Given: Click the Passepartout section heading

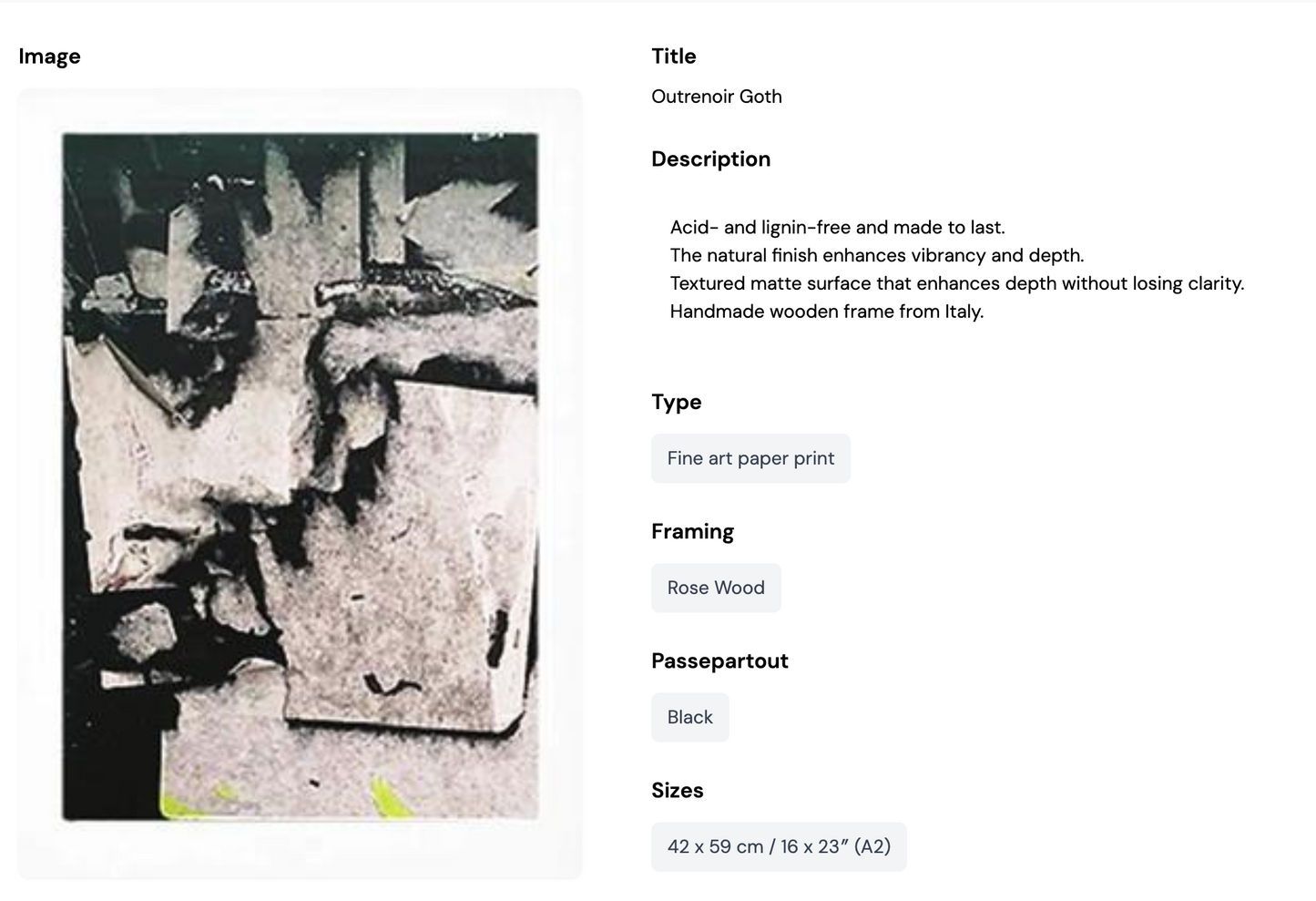Looking at the screenshot, I should coord(719,660).
